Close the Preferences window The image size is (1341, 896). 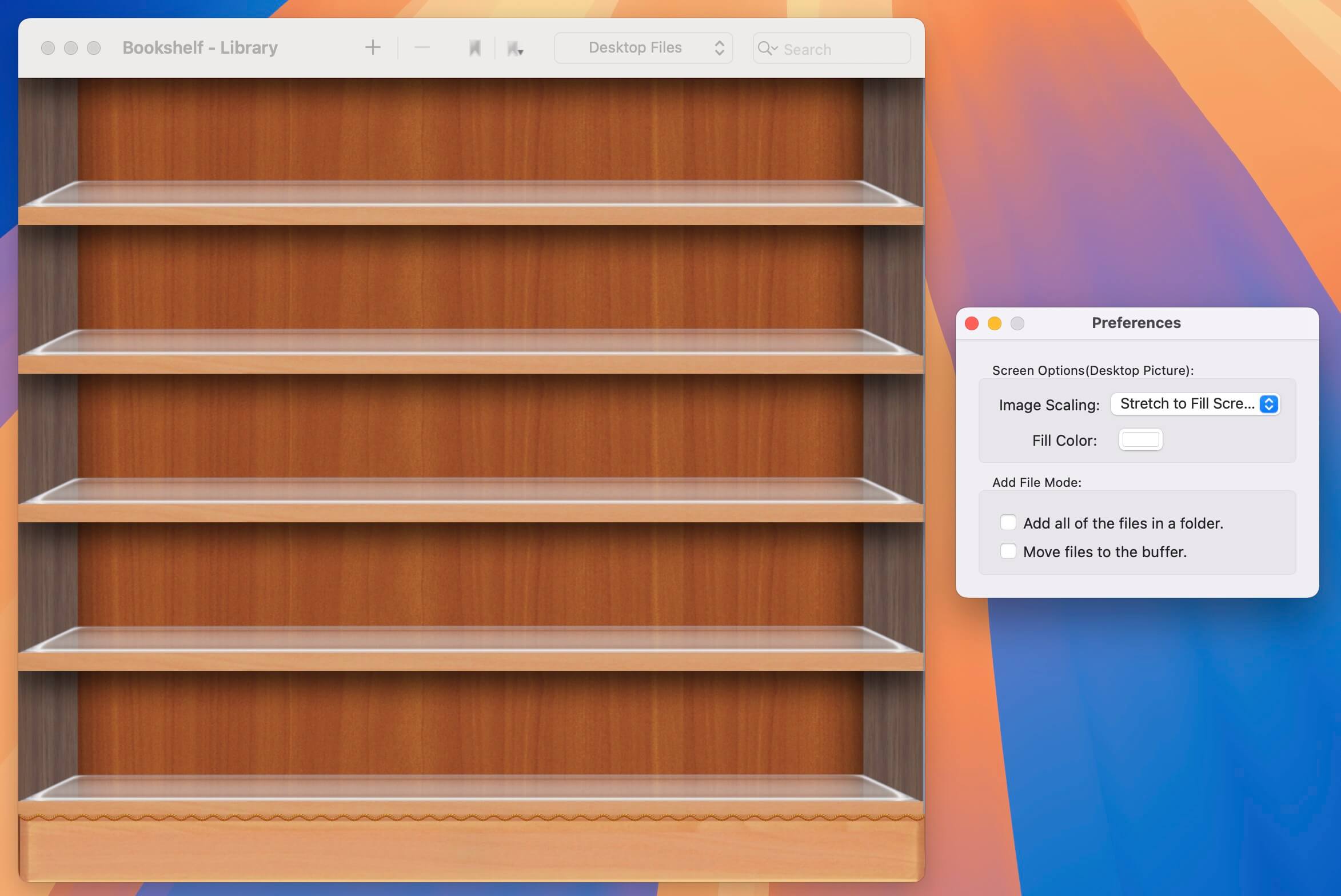point(972,323)
